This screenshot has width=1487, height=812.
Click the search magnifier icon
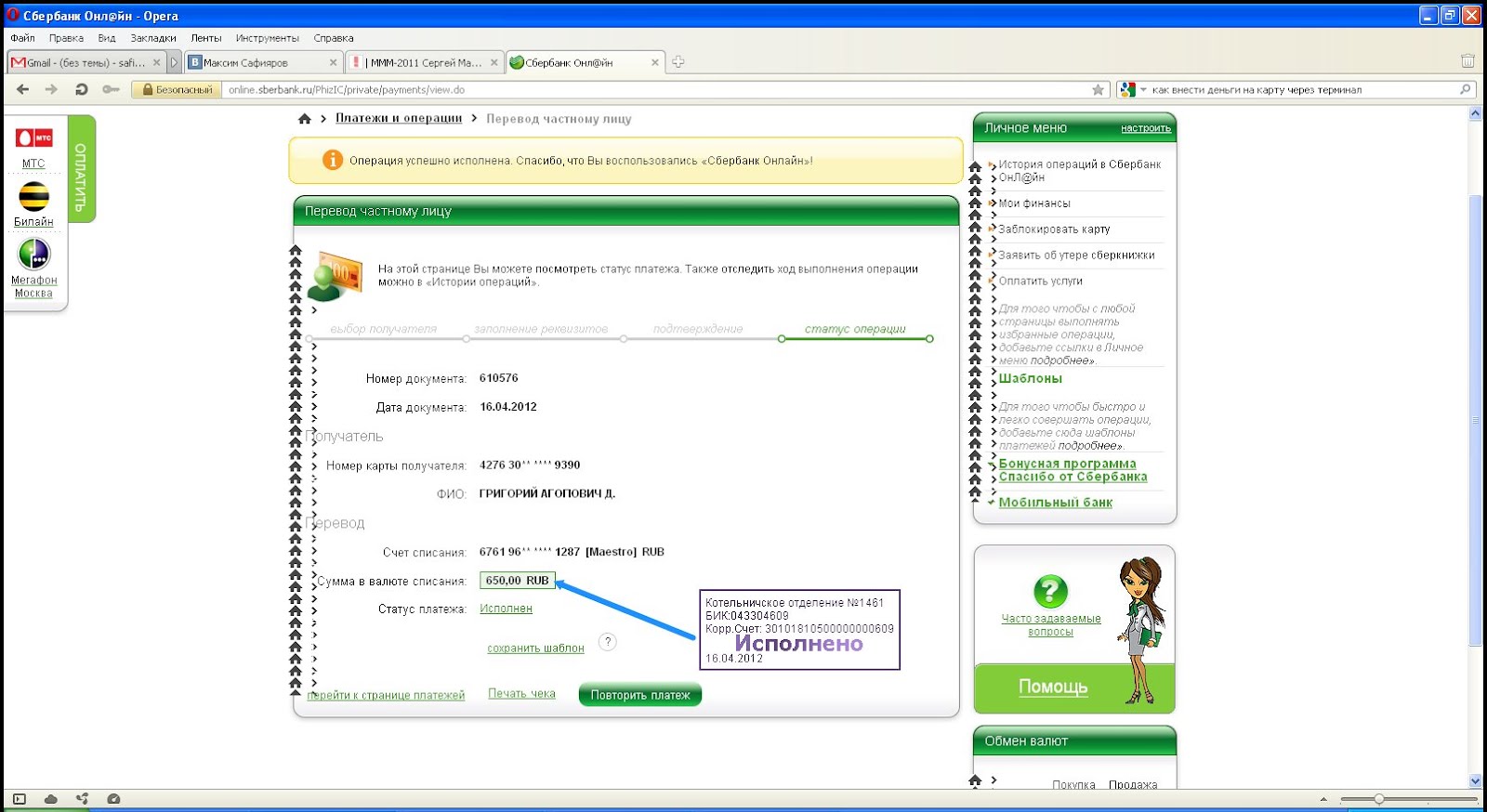[x=1466, y=89]
